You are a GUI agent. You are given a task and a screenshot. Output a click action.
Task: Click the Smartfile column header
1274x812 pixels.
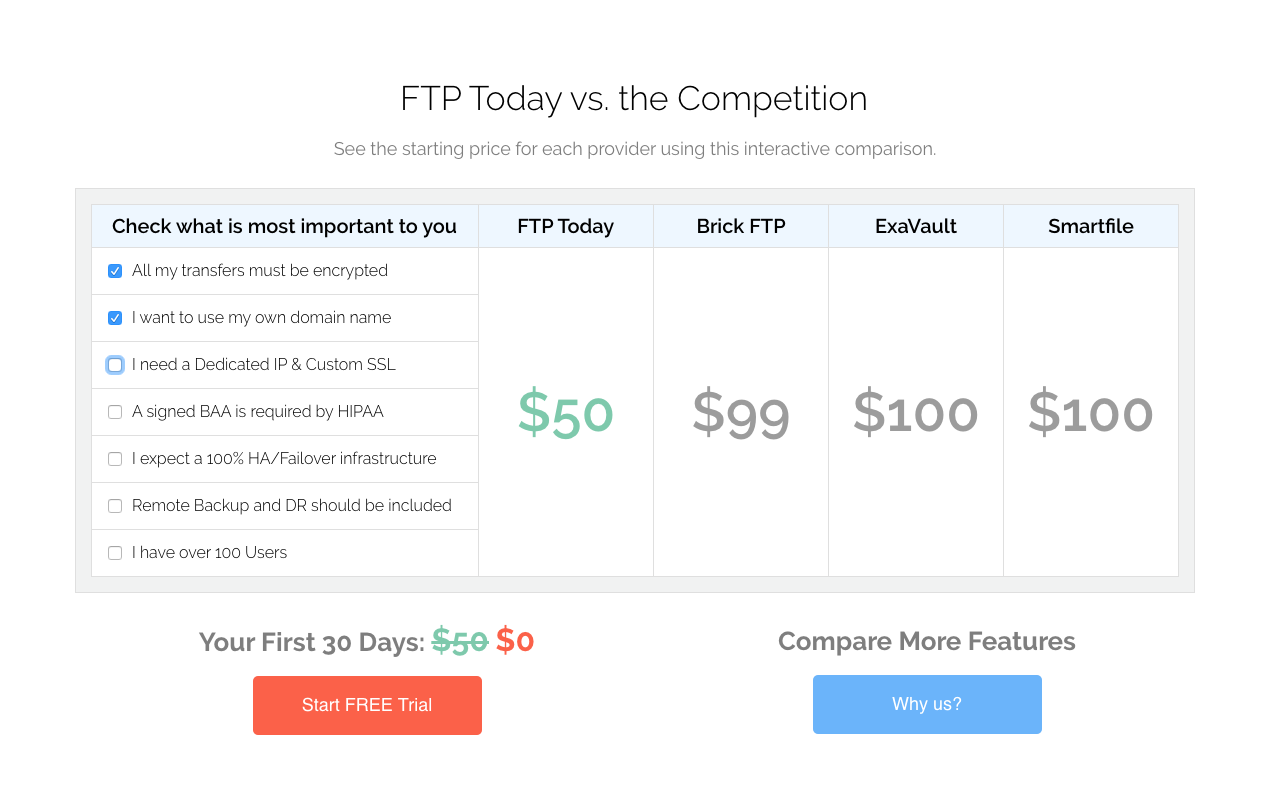(1090, 226)
